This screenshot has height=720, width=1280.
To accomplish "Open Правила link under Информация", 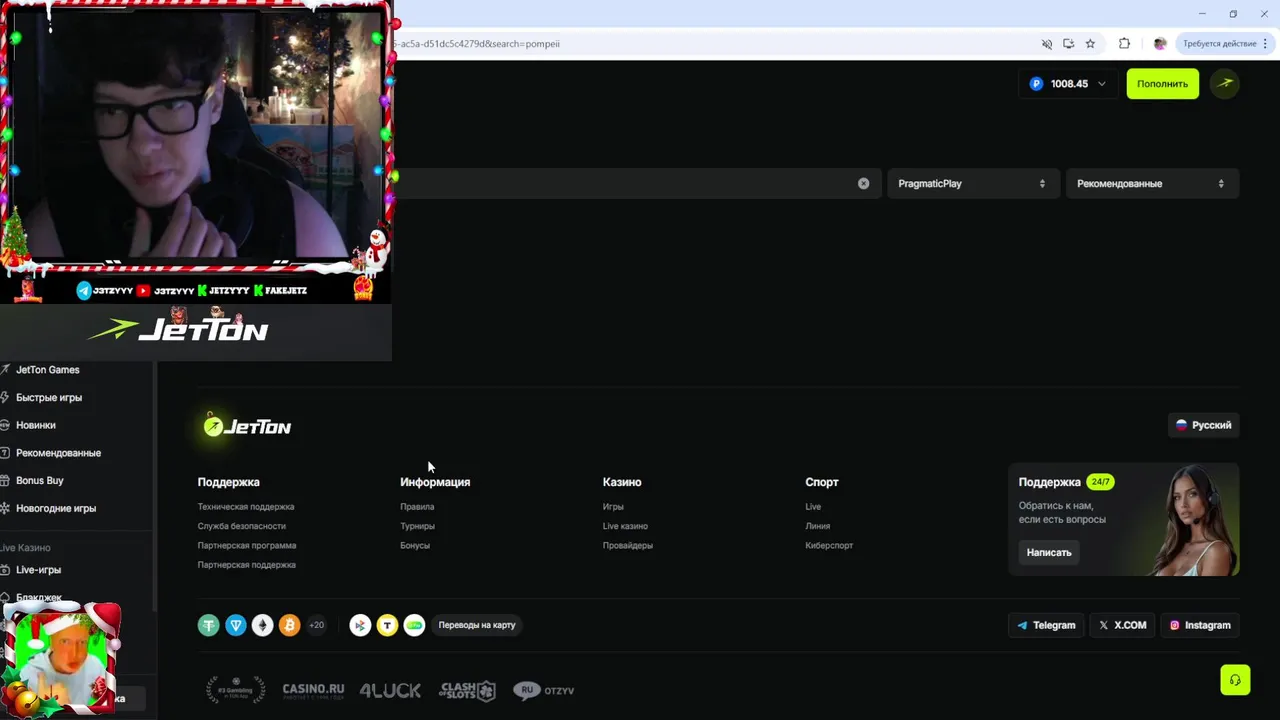I will 417,507.
